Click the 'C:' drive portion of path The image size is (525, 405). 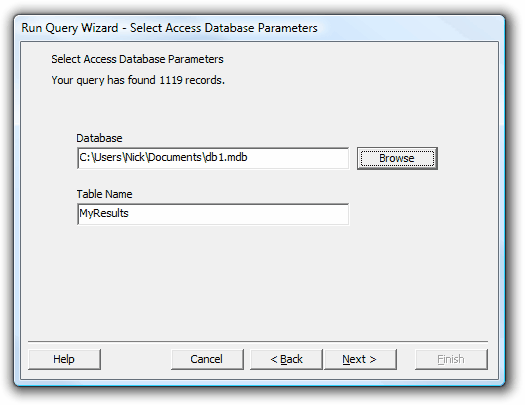[85, 157]
